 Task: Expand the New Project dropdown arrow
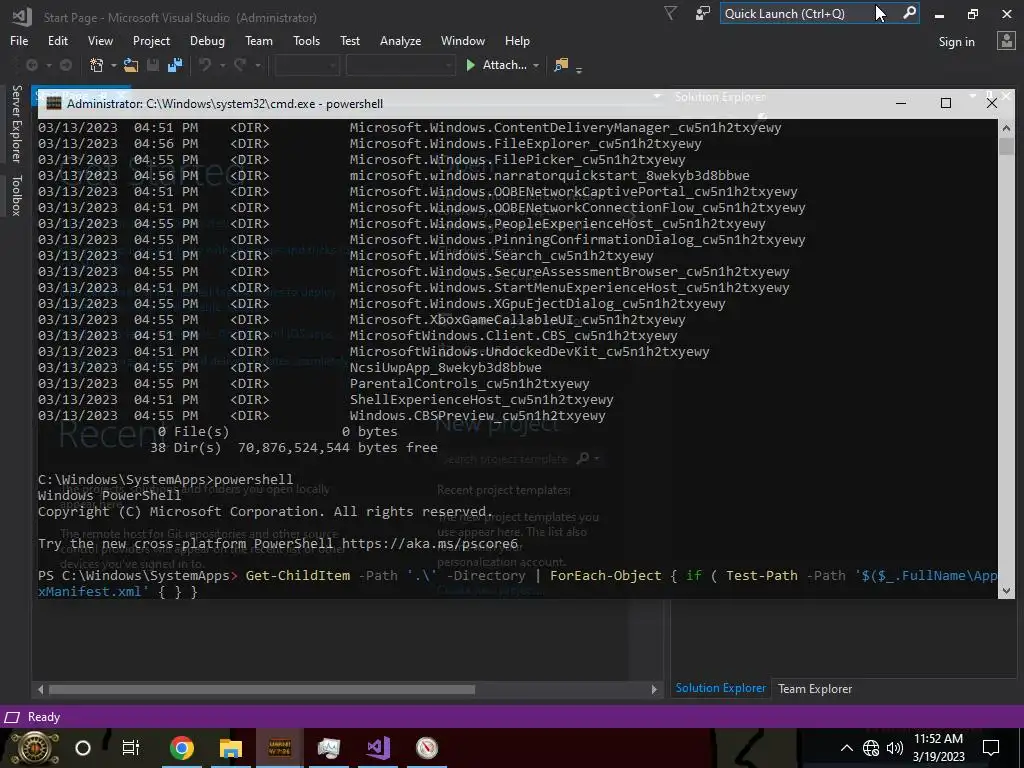[x=113, y=65]
